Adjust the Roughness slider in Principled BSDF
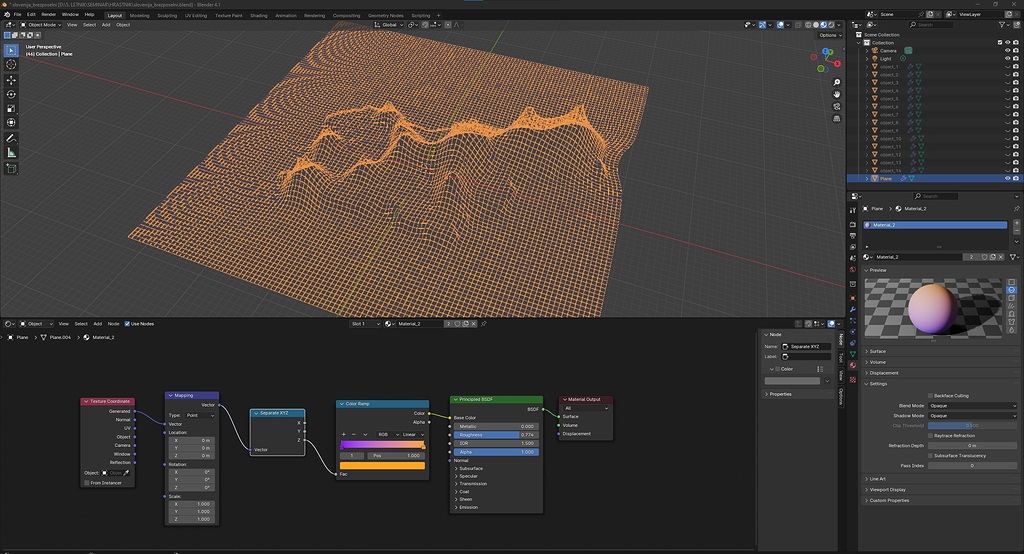This screenshot has width=1024, height=554. tap(496, 434)
